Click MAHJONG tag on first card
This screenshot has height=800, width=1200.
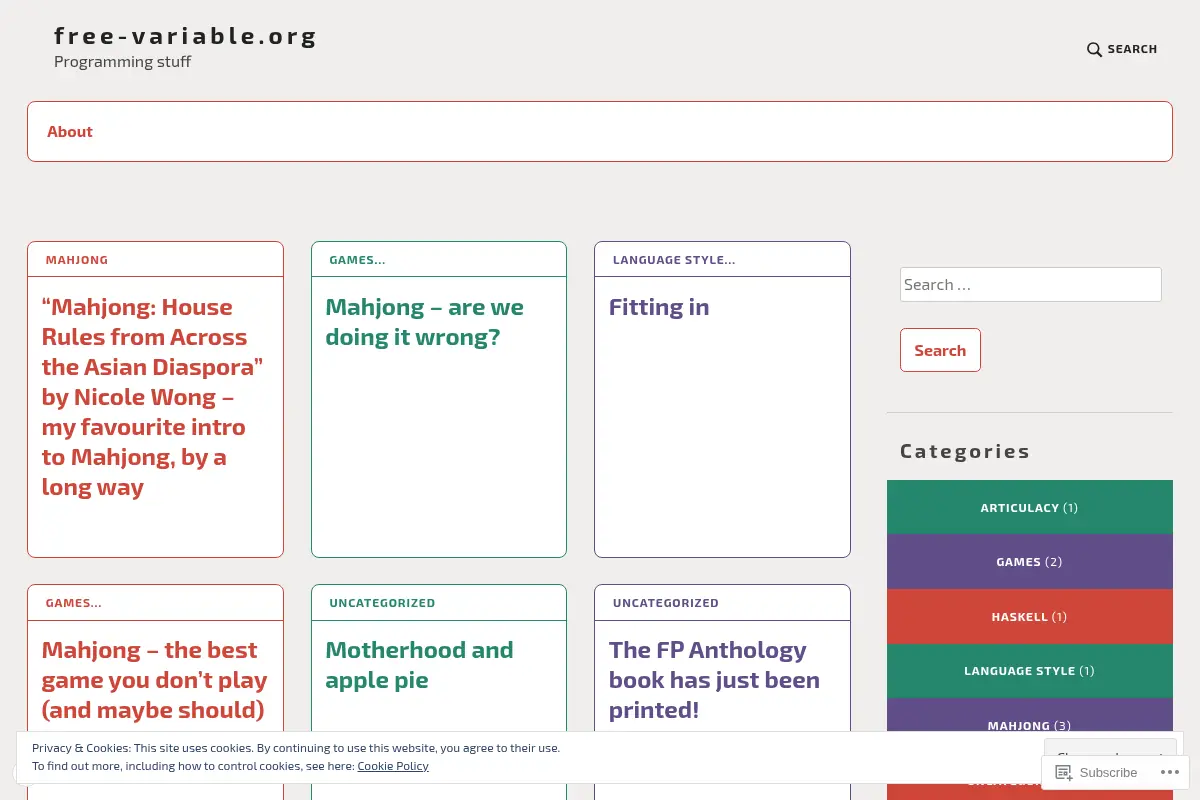[77, 260]
